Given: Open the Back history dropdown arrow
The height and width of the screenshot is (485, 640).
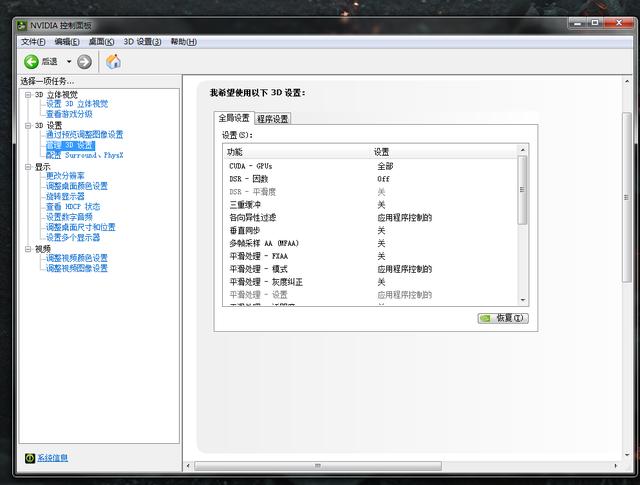Looking at the screenshot, I should 69,62.
